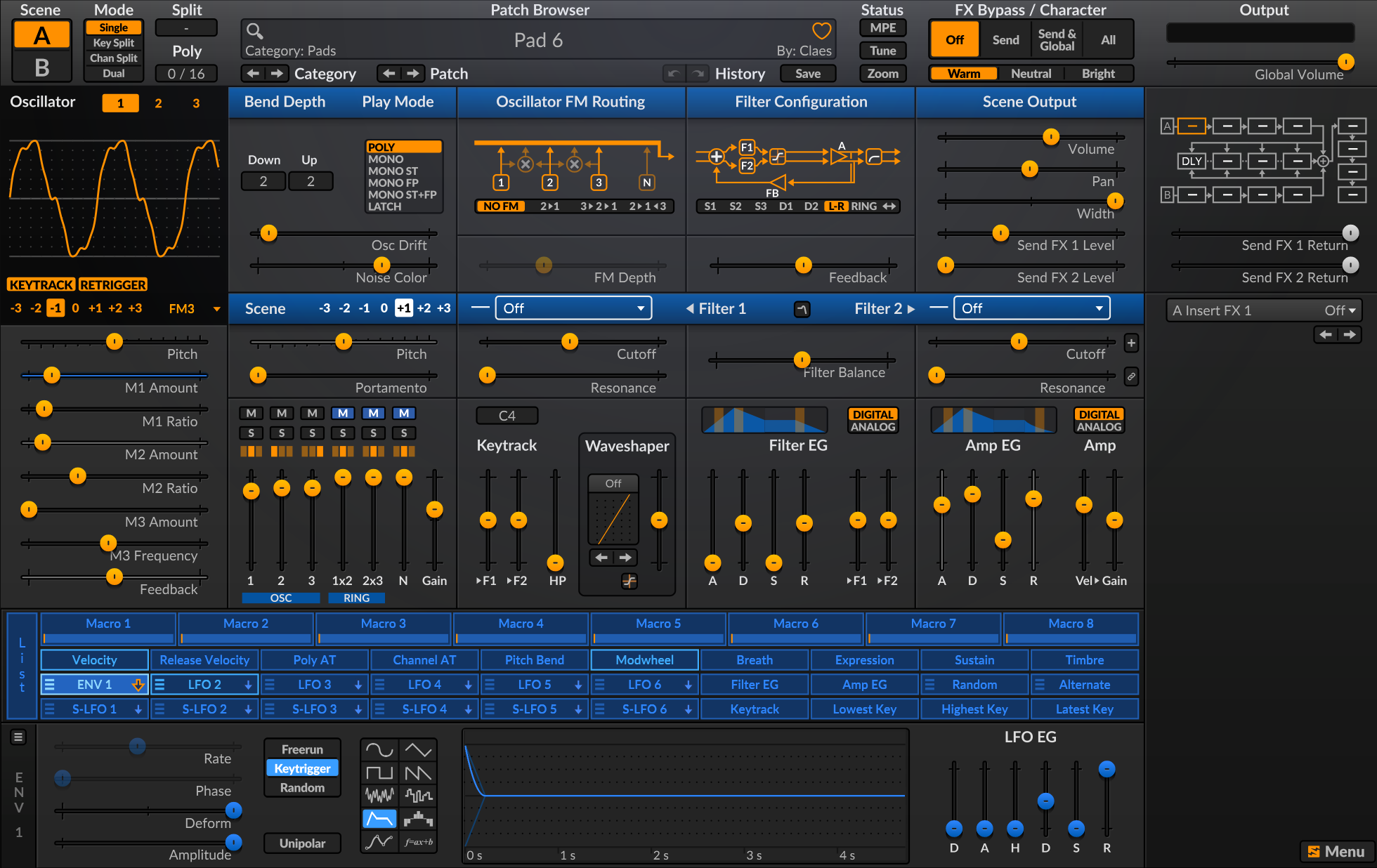Select the sawtooth LFO waveform

(418, 773)
